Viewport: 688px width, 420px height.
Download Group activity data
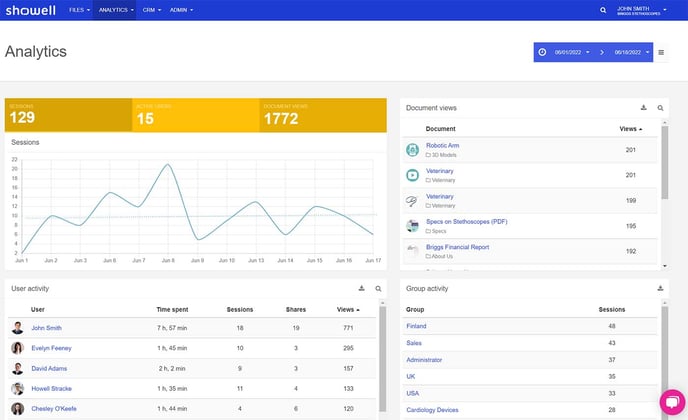pyautogui.click(x=660, y=288)
